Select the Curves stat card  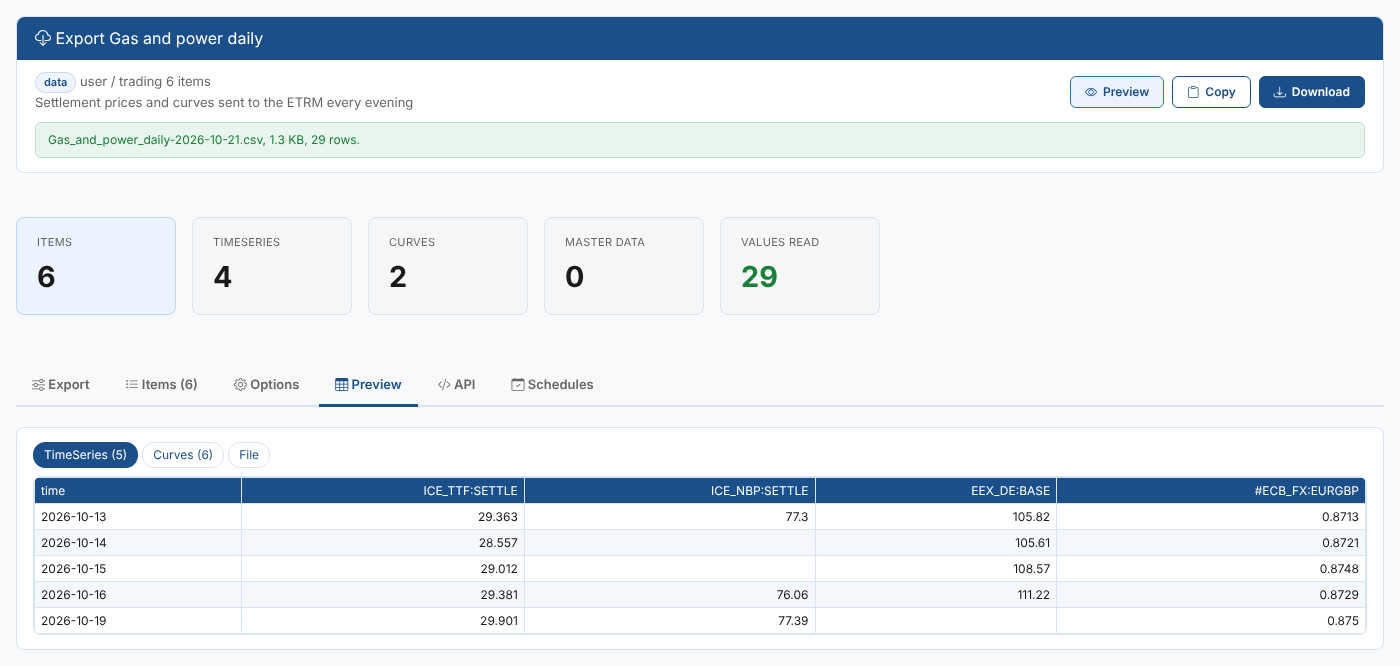[448, 266]
